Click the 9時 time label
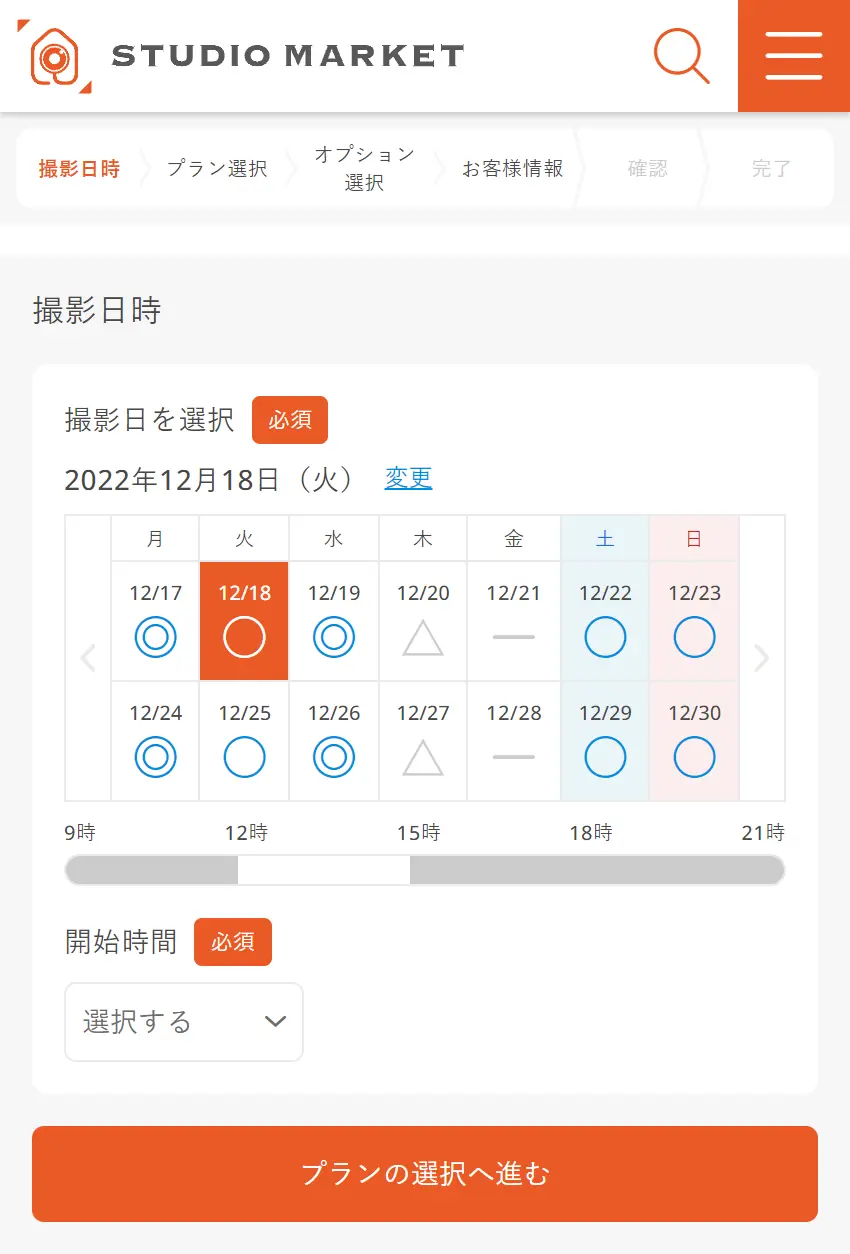 tap(81, 833)
